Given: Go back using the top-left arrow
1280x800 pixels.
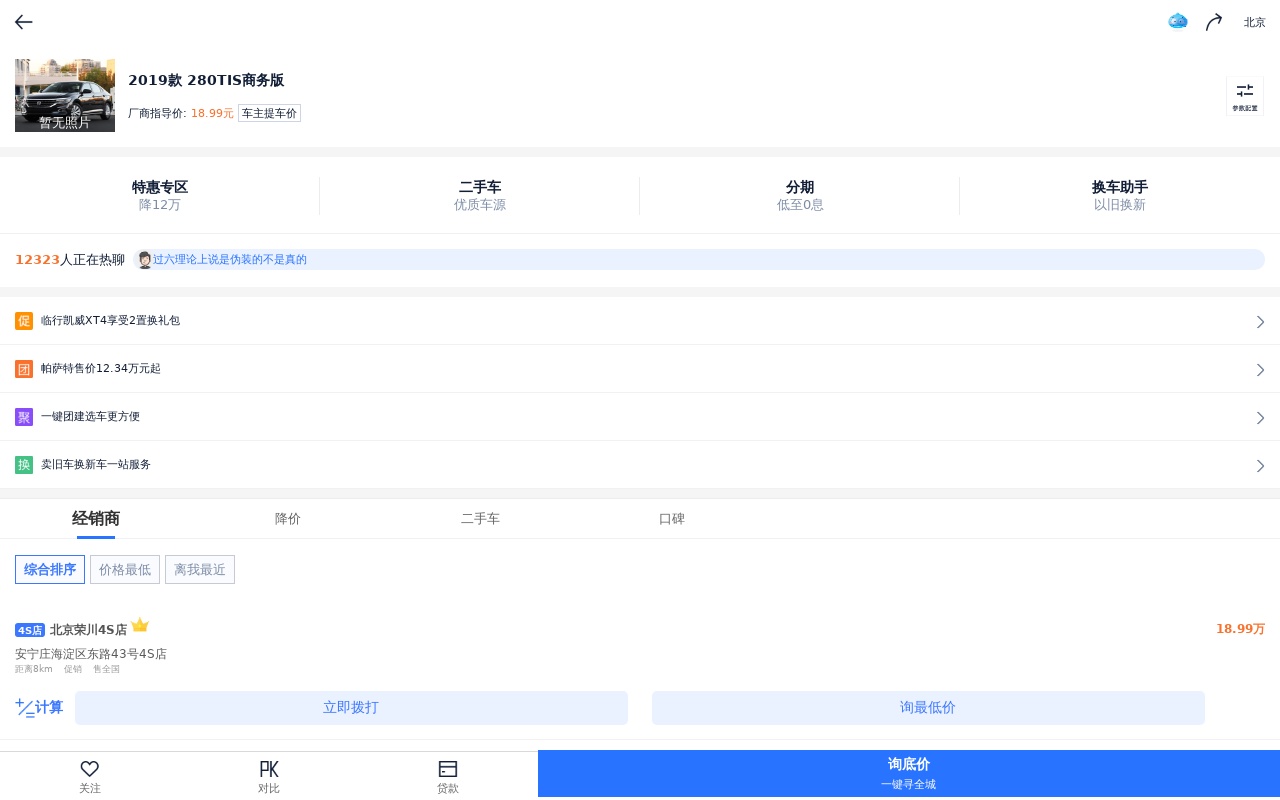Looking at the screenshot, I should 24,22.
